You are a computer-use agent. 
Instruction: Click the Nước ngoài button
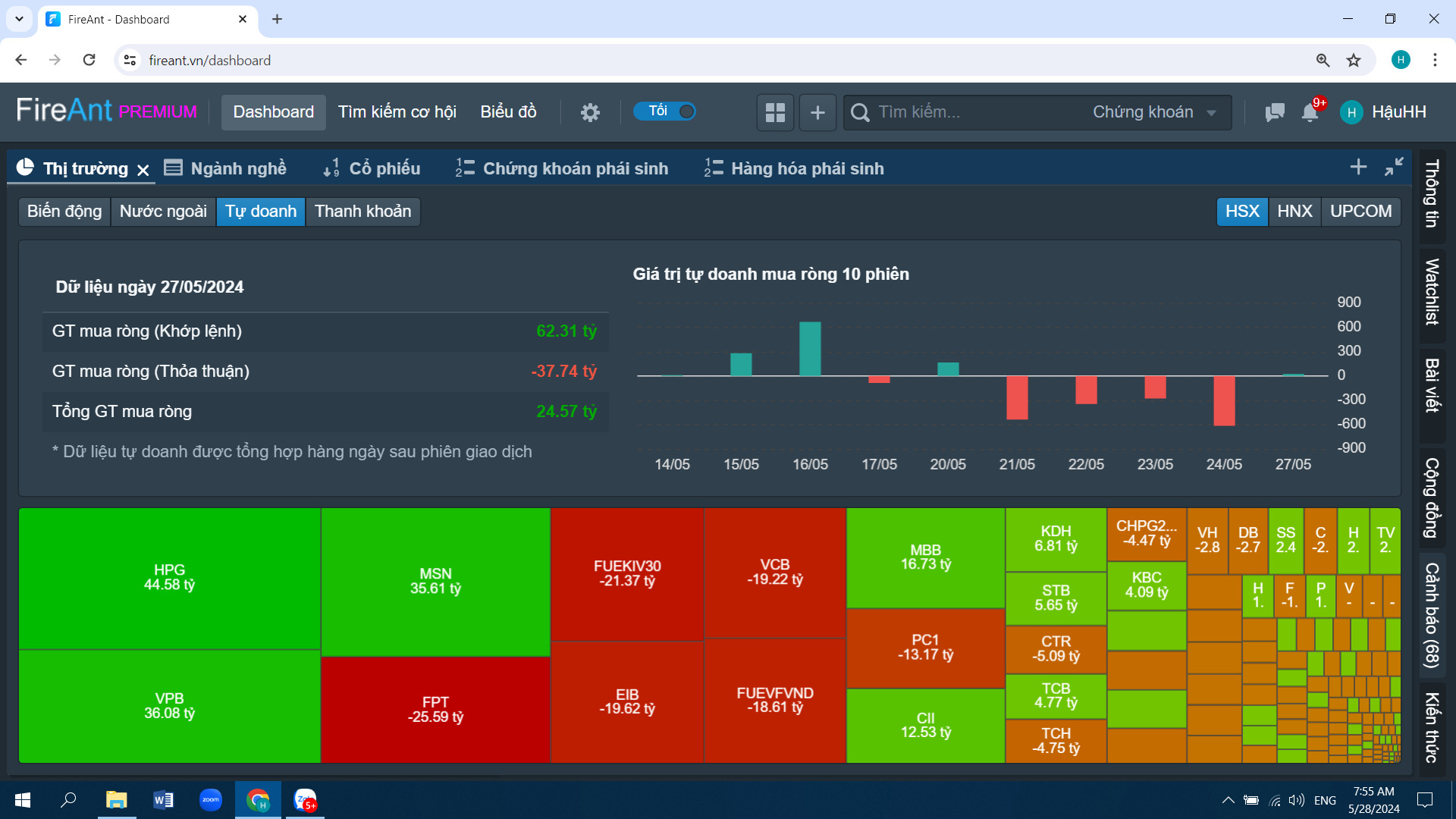tap(163, 211)
